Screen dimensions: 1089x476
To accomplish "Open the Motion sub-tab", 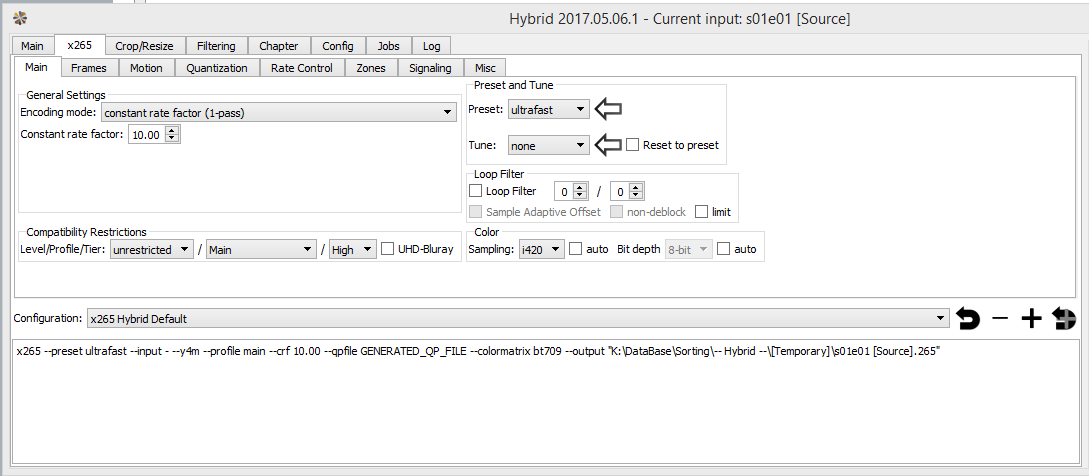I will pyautogui.click(x=146, y=68).
